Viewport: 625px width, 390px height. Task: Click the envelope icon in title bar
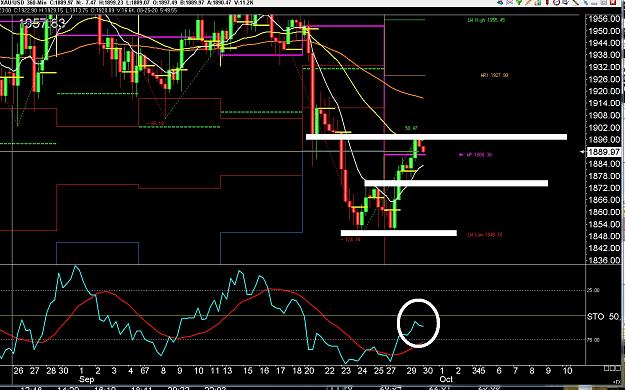coord(509,2)
